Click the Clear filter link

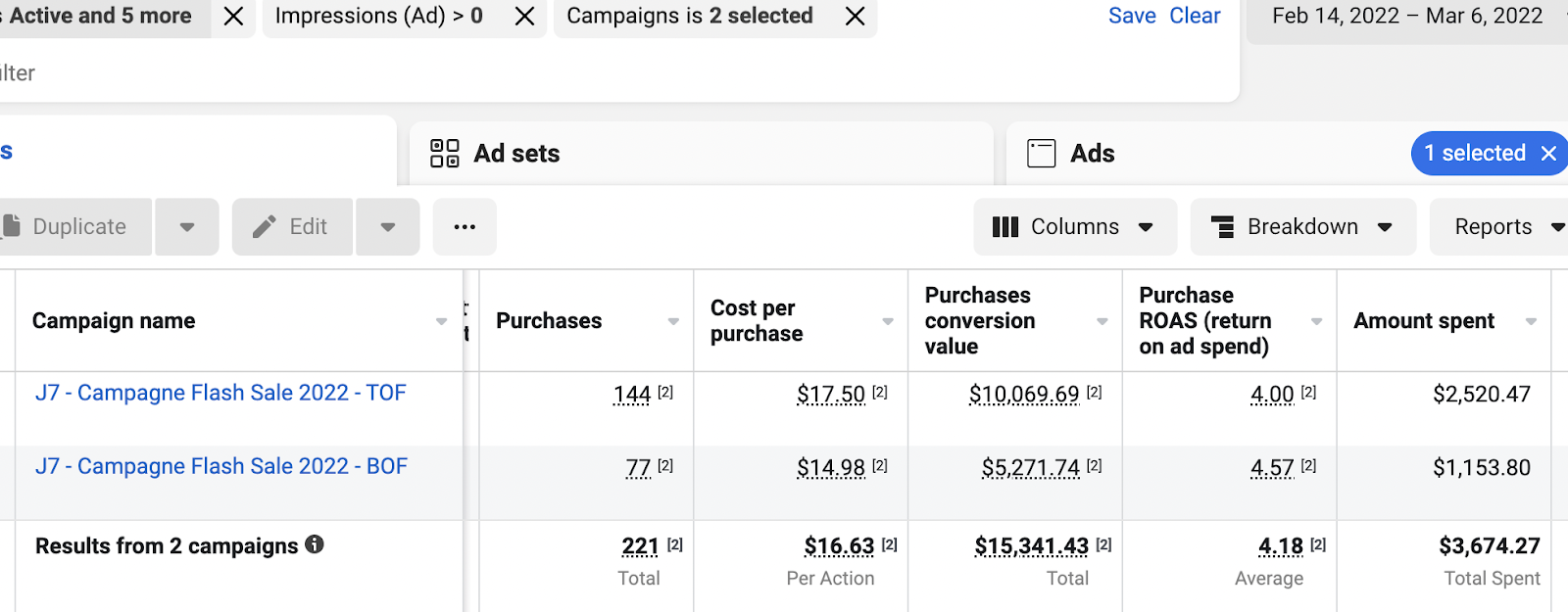1195,16
